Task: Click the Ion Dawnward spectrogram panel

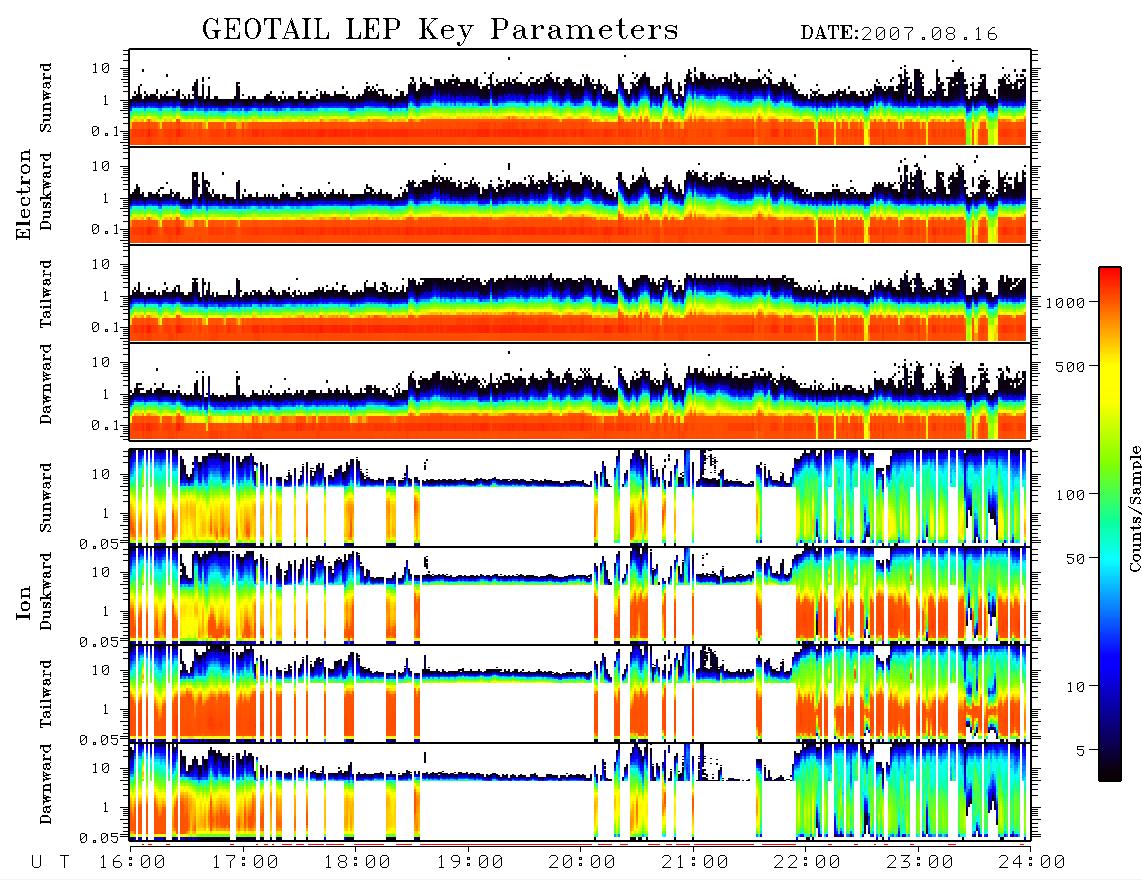Action: click(580, 792)
